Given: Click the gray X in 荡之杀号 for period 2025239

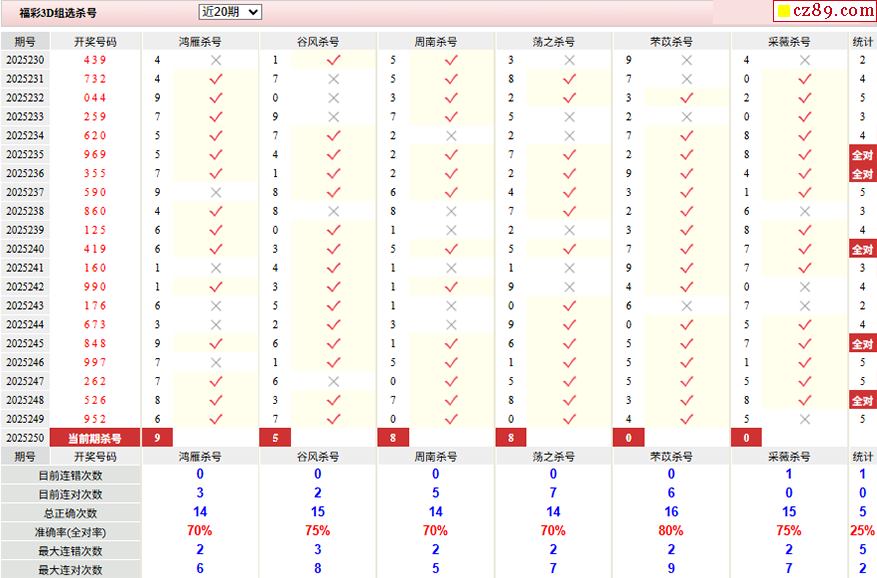Looking at the screenshot, I should pyautogui.click(x=569, y=230).
